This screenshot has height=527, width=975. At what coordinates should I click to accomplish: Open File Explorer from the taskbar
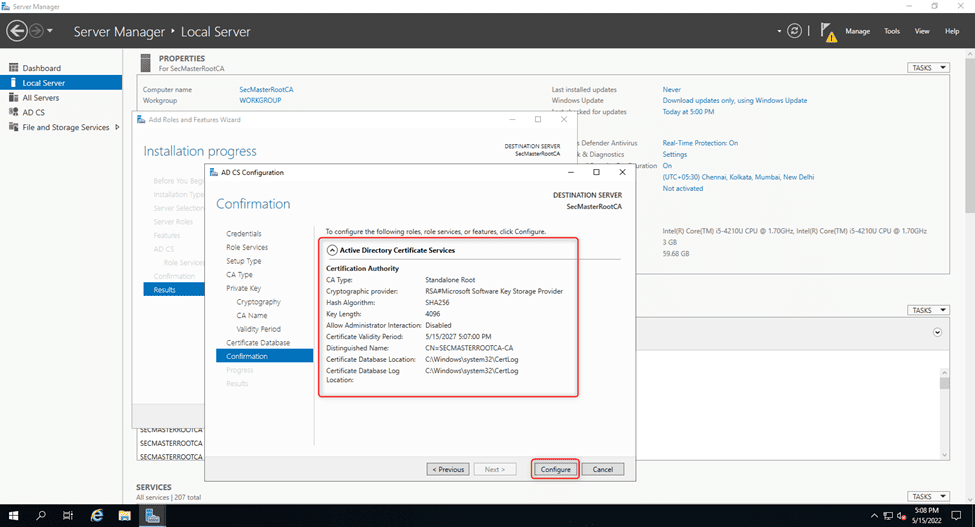pyautogui.click(x=124, y=516)
